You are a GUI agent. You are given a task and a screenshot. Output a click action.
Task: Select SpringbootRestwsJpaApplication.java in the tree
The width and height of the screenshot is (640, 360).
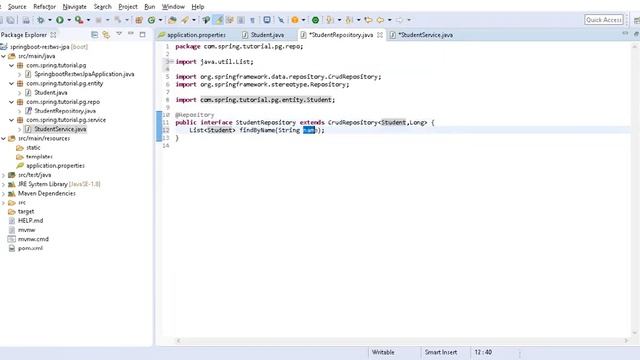click(x=84, y=74)
